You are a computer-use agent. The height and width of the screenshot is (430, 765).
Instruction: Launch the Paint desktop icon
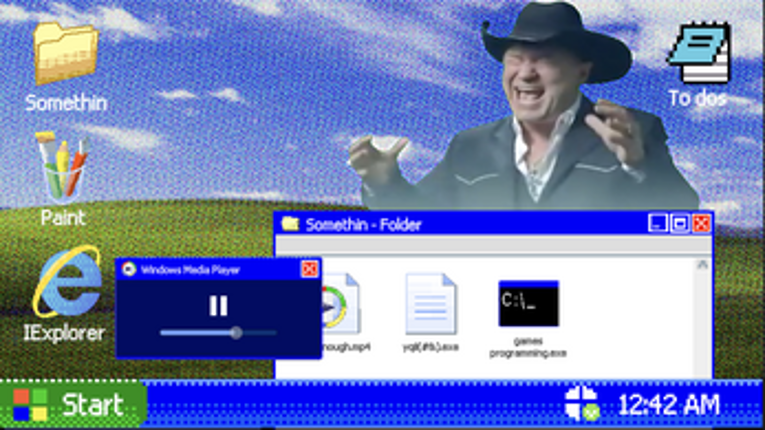[x=63, y=168]
